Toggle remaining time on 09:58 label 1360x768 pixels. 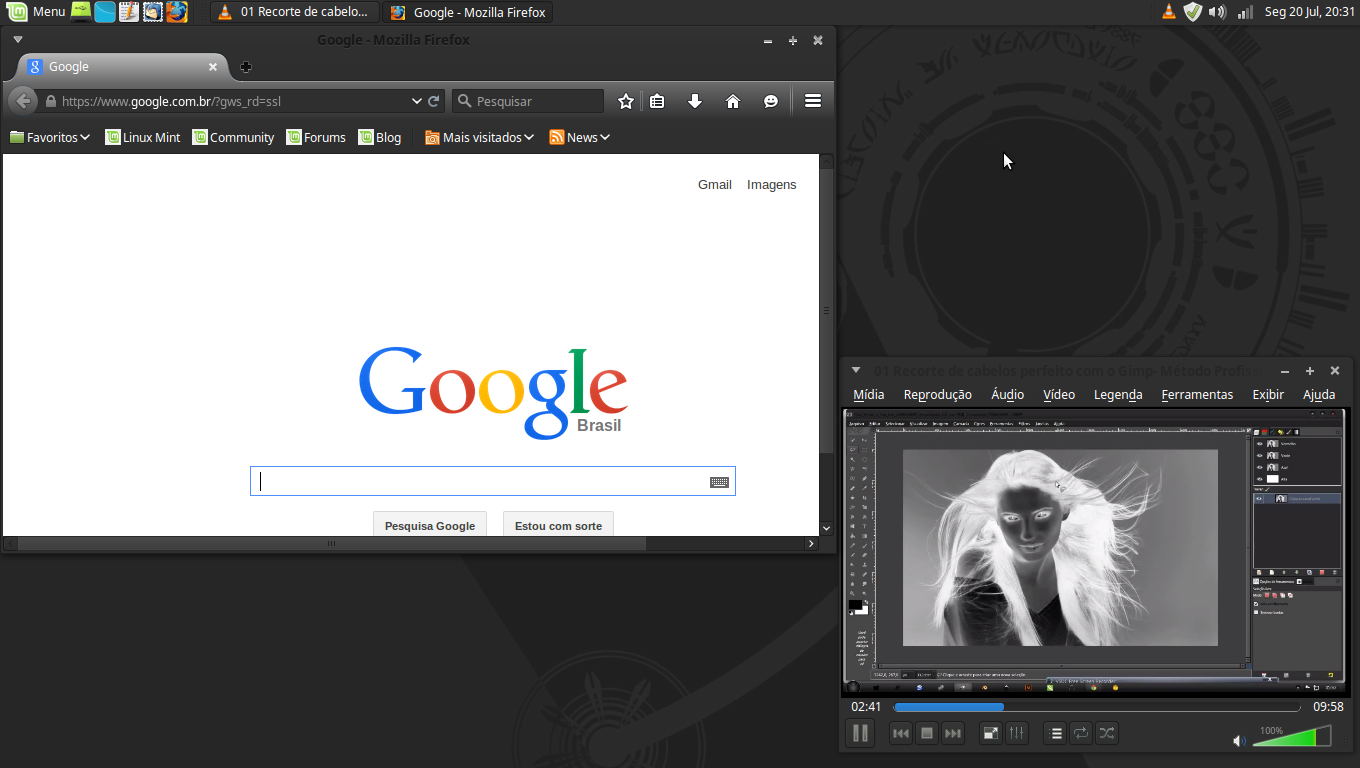pyautogui.click(x=1328, y=707)
